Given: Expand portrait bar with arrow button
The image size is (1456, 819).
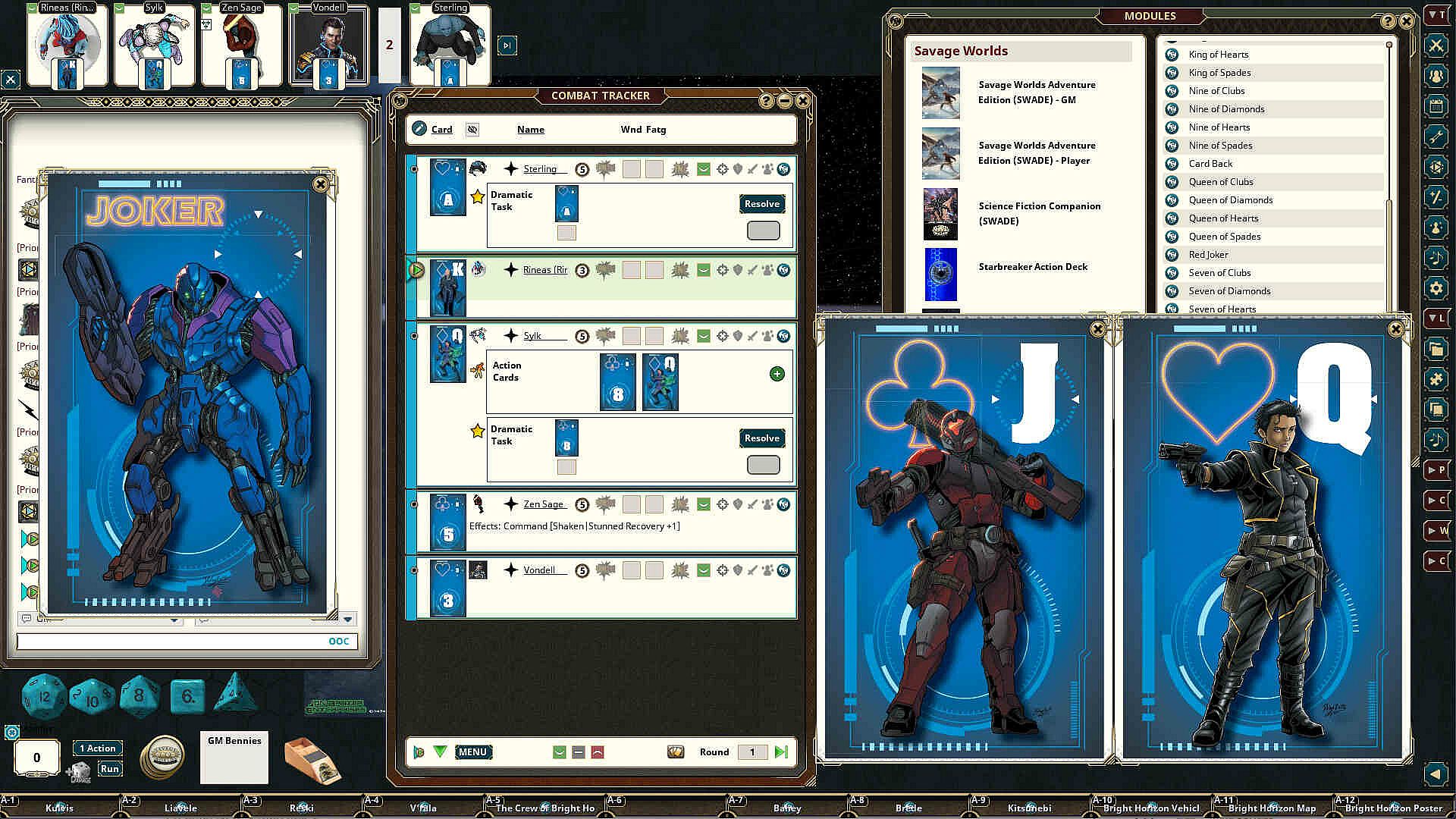Looking at the screenshot, I should 507,45.
